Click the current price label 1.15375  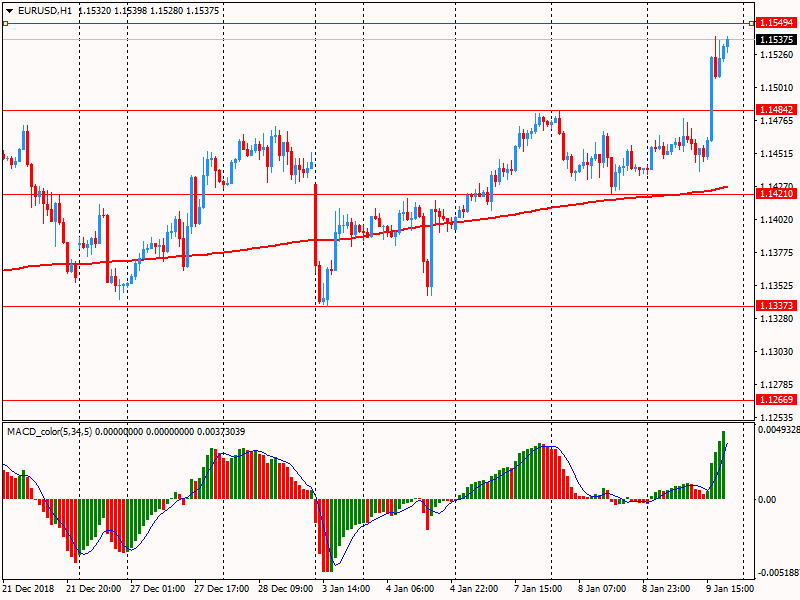(x=776, y=40)
